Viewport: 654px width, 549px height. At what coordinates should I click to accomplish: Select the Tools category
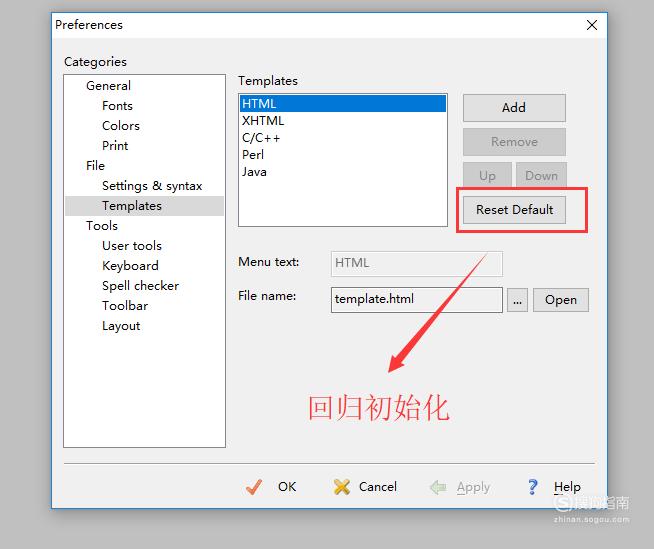pos(102,226)
